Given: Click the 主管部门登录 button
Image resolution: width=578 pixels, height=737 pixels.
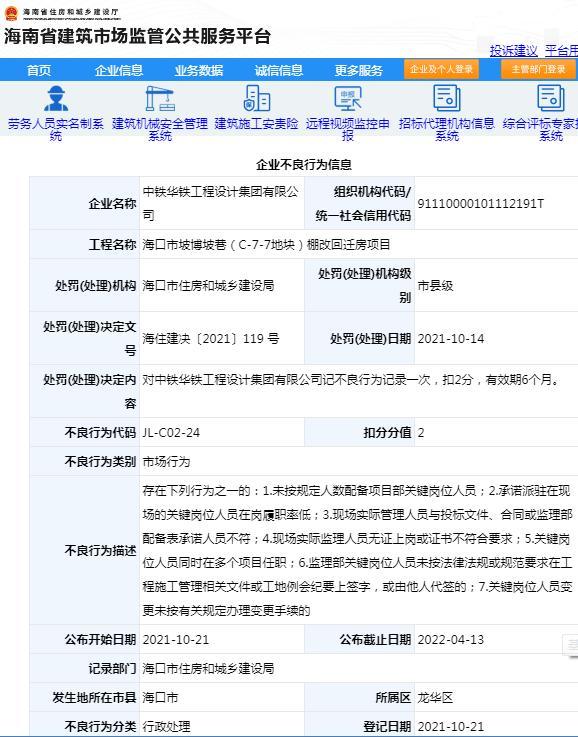Looking at the screenshot, I should (539, 70).
